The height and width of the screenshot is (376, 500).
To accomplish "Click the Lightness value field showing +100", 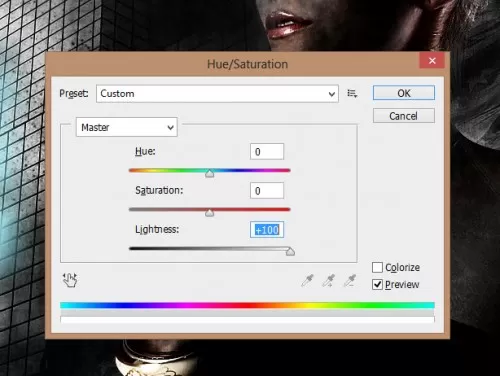I will point(267,230).
